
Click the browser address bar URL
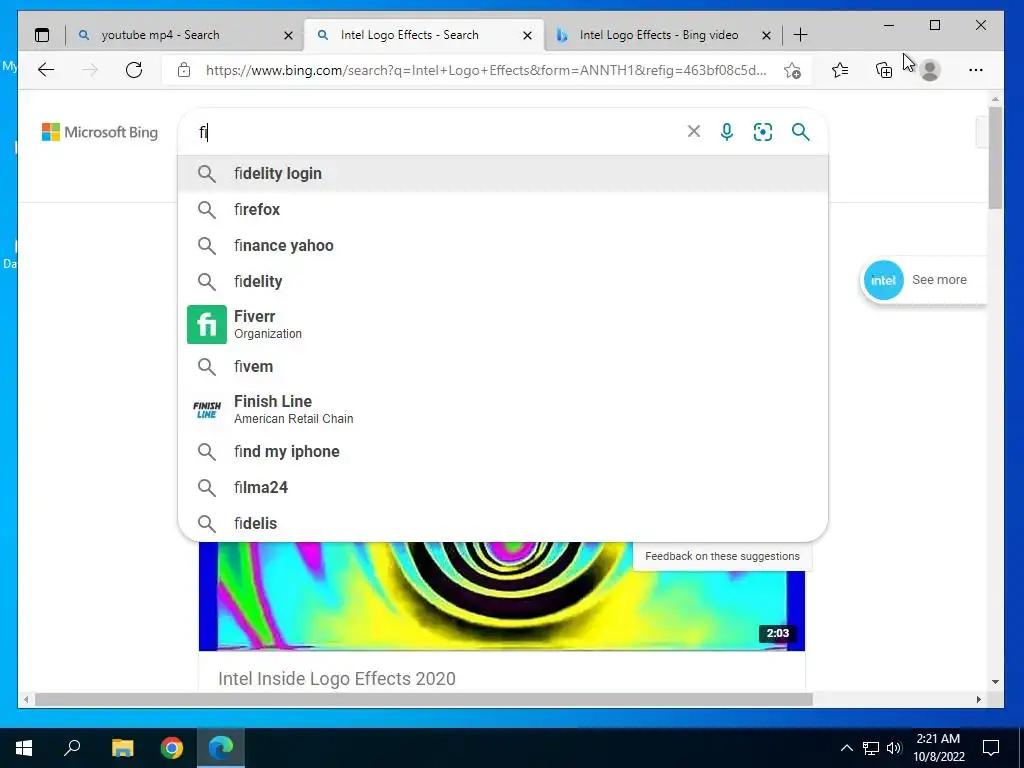click(x=486, y=70)
